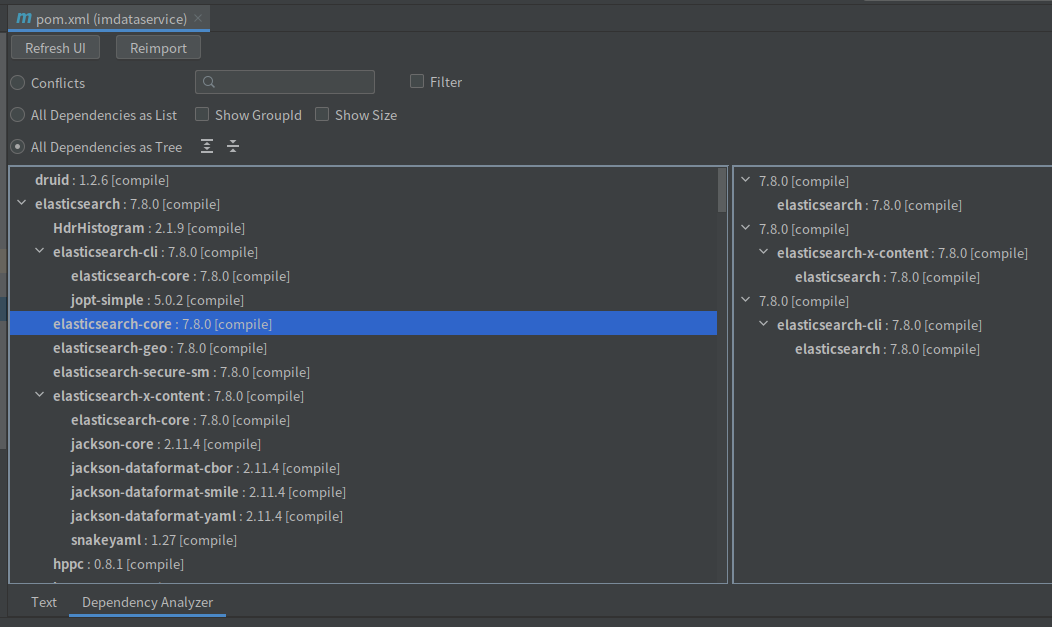
Task: Collapse the first 7.8.0 node in right panel
Action: pos(745,180)
